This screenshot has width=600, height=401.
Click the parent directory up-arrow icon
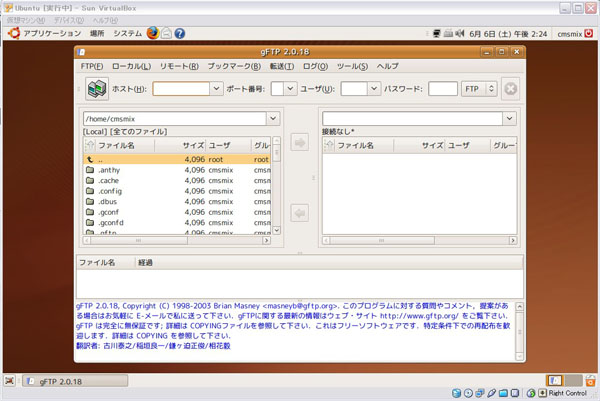click(x=90, y=159)
